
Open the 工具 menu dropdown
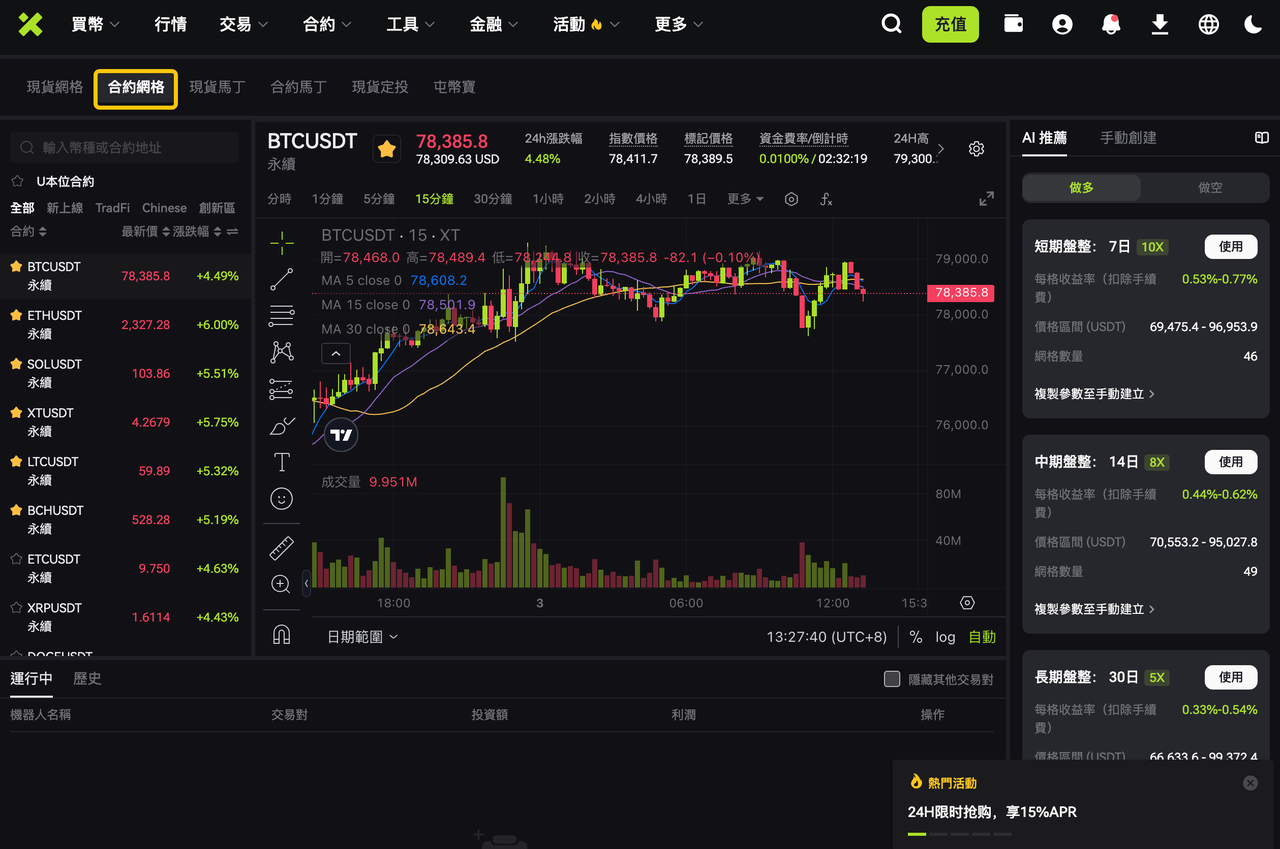pyautogui.click(x=410, y=24)
